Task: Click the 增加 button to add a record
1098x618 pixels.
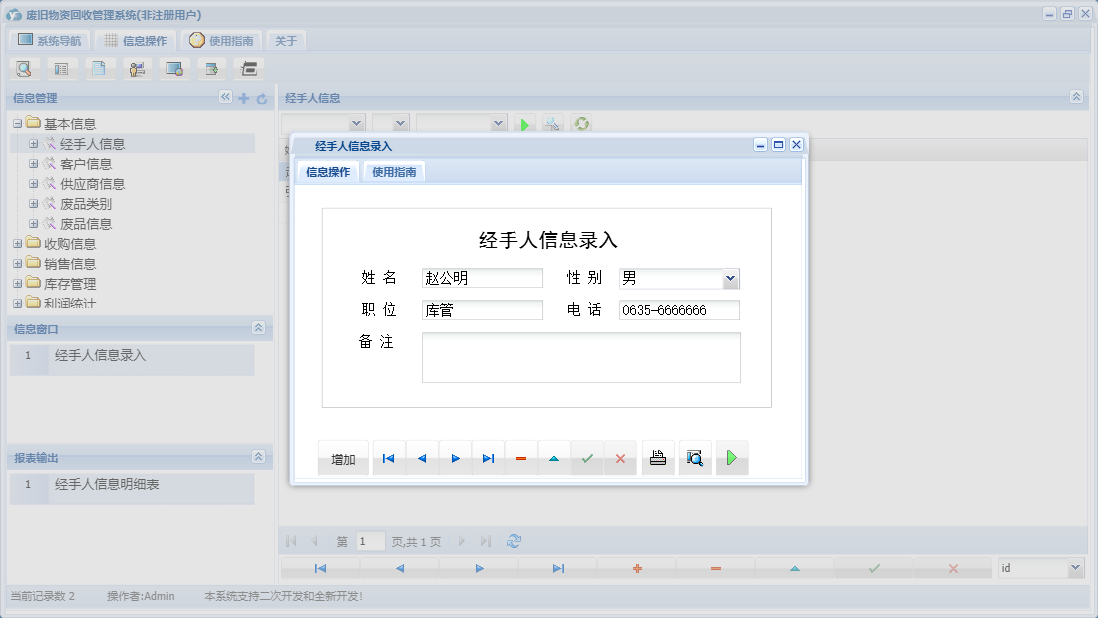Action: point(343,457)
